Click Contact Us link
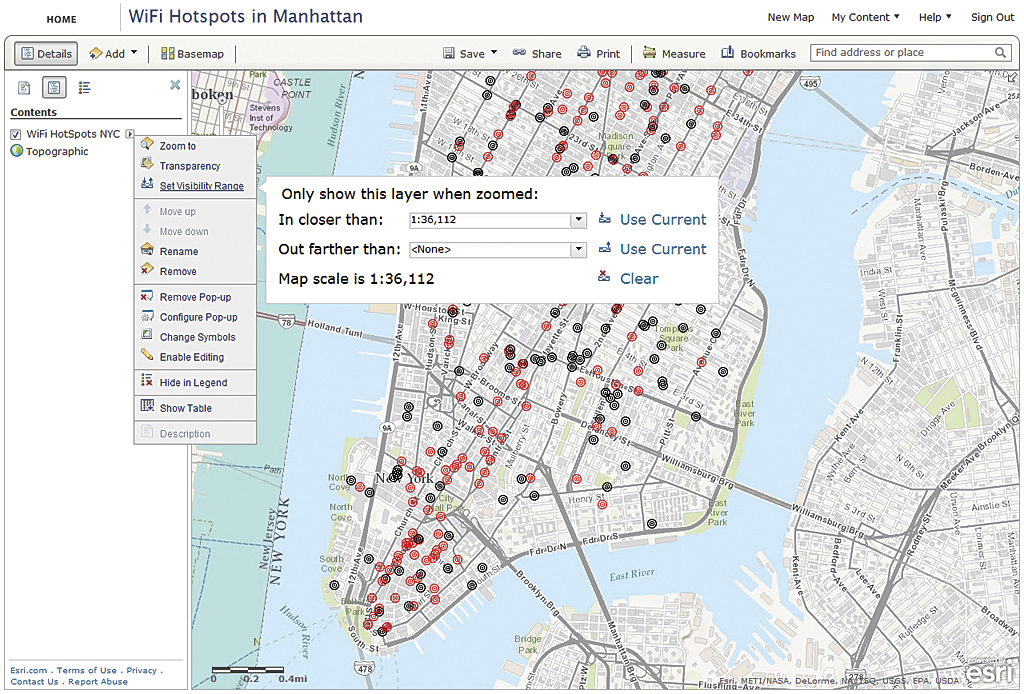The height and width of the screenshot is (694, 1024). 34,682
